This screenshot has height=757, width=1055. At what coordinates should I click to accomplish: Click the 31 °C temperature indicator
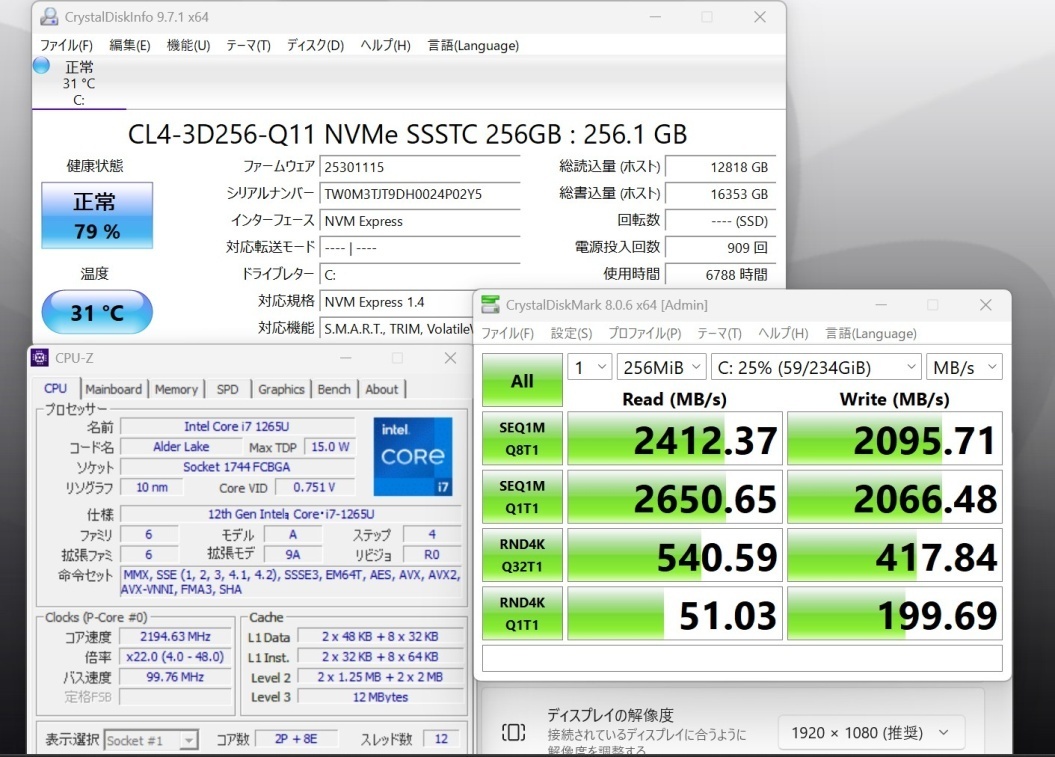point(96,312)
